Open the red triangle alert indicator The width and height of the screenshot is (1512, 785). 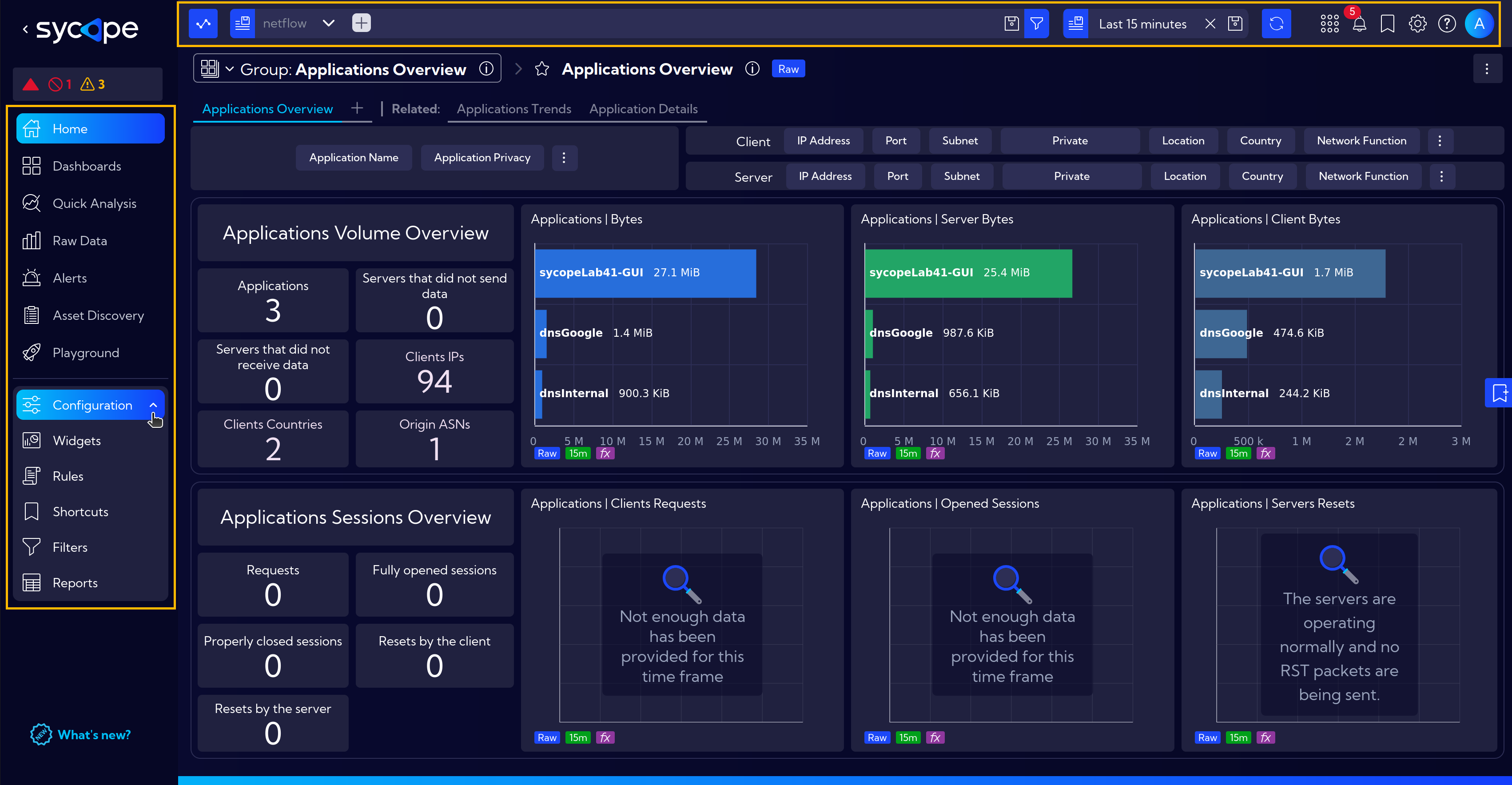click(31, 84)
